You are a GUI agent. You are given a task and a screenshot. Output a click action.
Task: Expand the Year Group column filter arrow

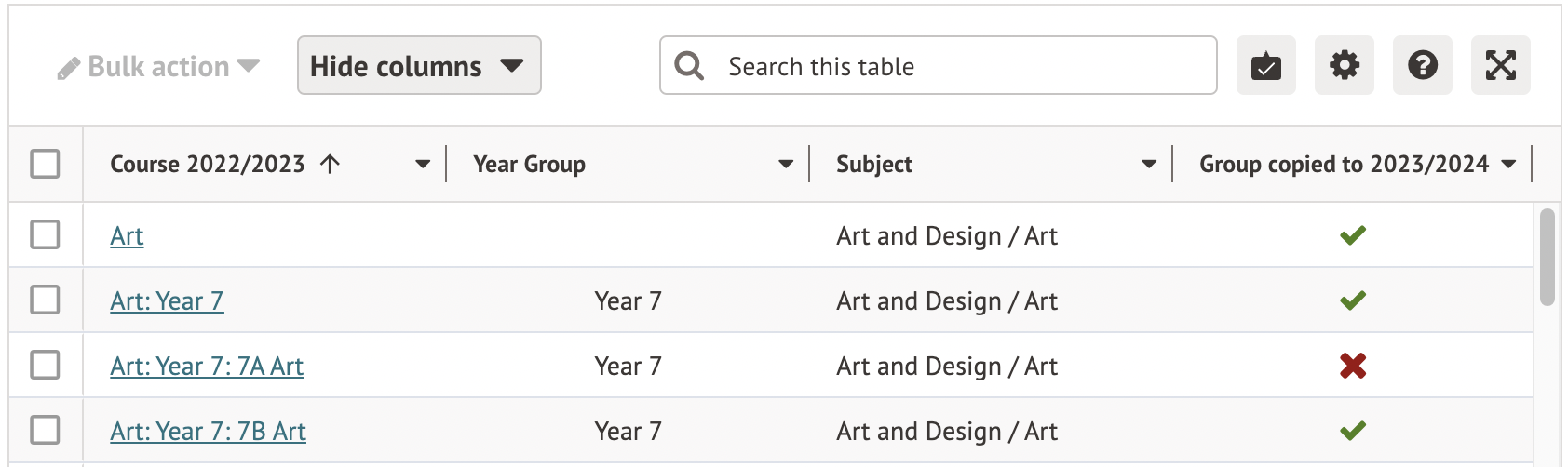pyautogui.click(x=786, y=165)
